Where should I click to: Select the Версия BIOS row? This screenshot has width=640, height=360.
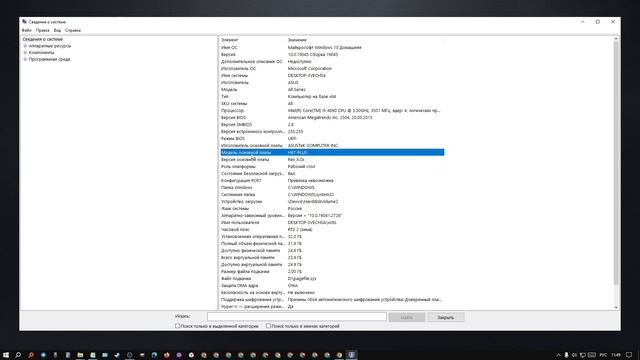click(x=332, y=118)
